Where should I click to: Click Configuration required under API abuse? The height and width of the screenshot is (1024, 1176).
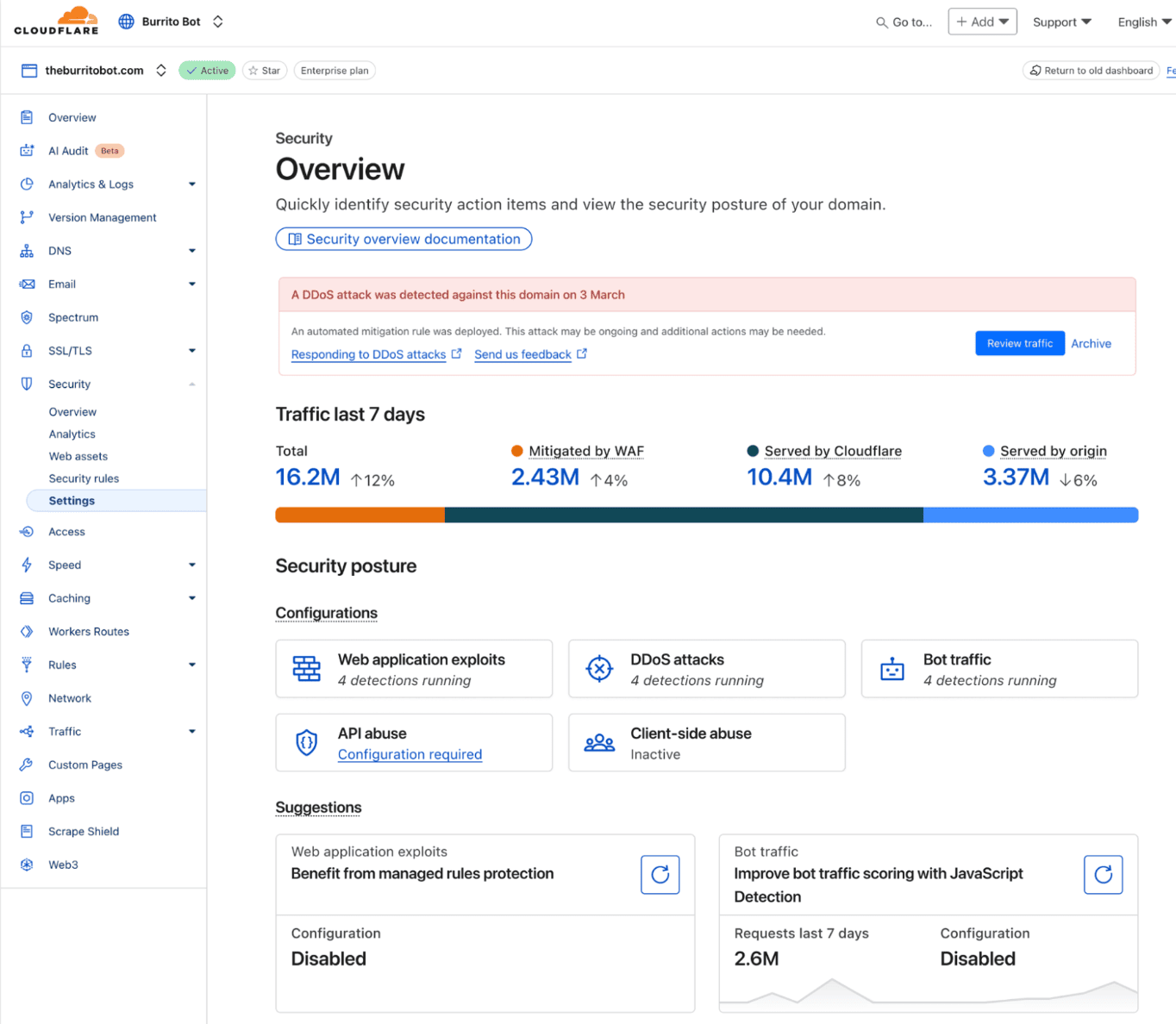pos(410,754)
